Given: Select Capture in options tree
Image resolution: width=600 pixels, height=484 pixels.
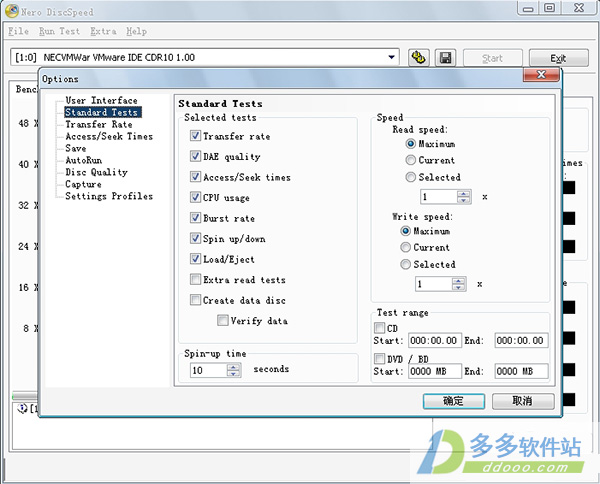Looking at the screenshot, I should pos(83,184).
